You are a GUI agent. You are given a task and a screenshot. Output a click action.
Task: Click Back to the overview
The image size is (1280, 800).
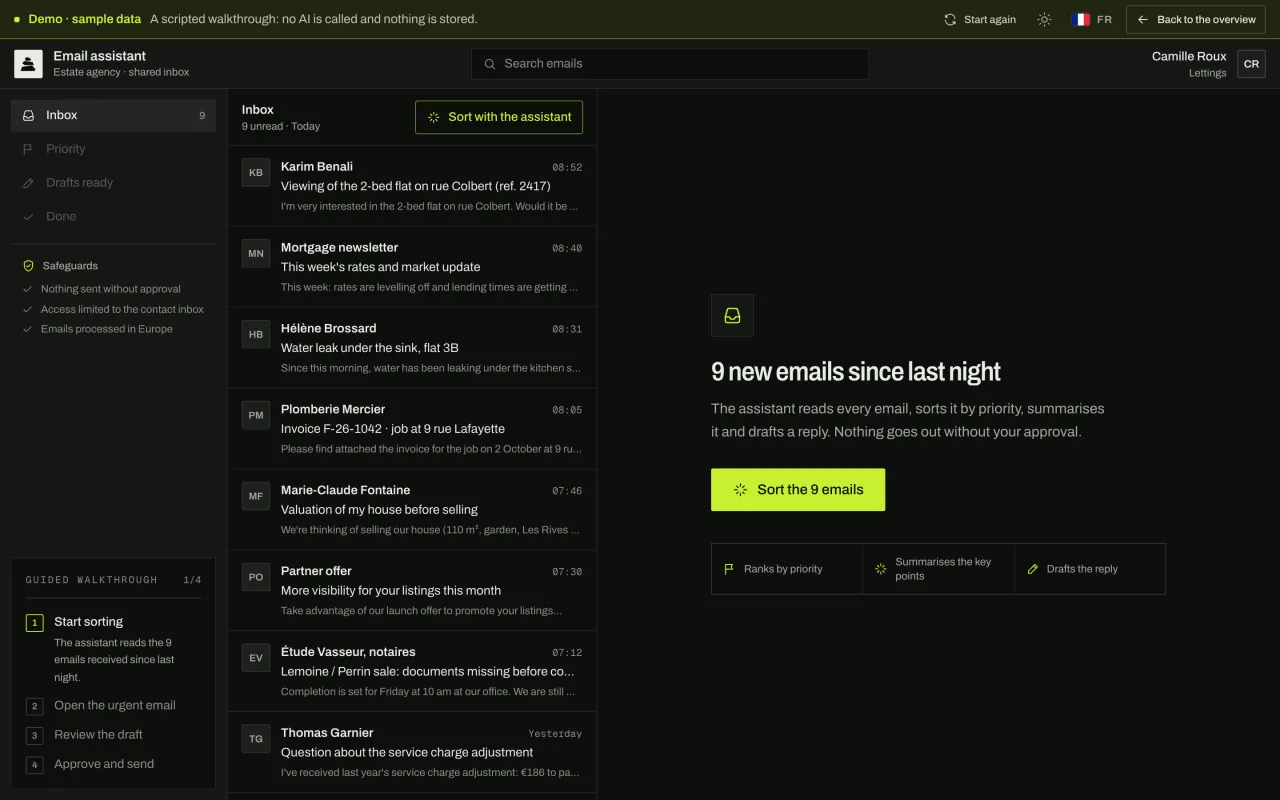[x=1196, y=19]
